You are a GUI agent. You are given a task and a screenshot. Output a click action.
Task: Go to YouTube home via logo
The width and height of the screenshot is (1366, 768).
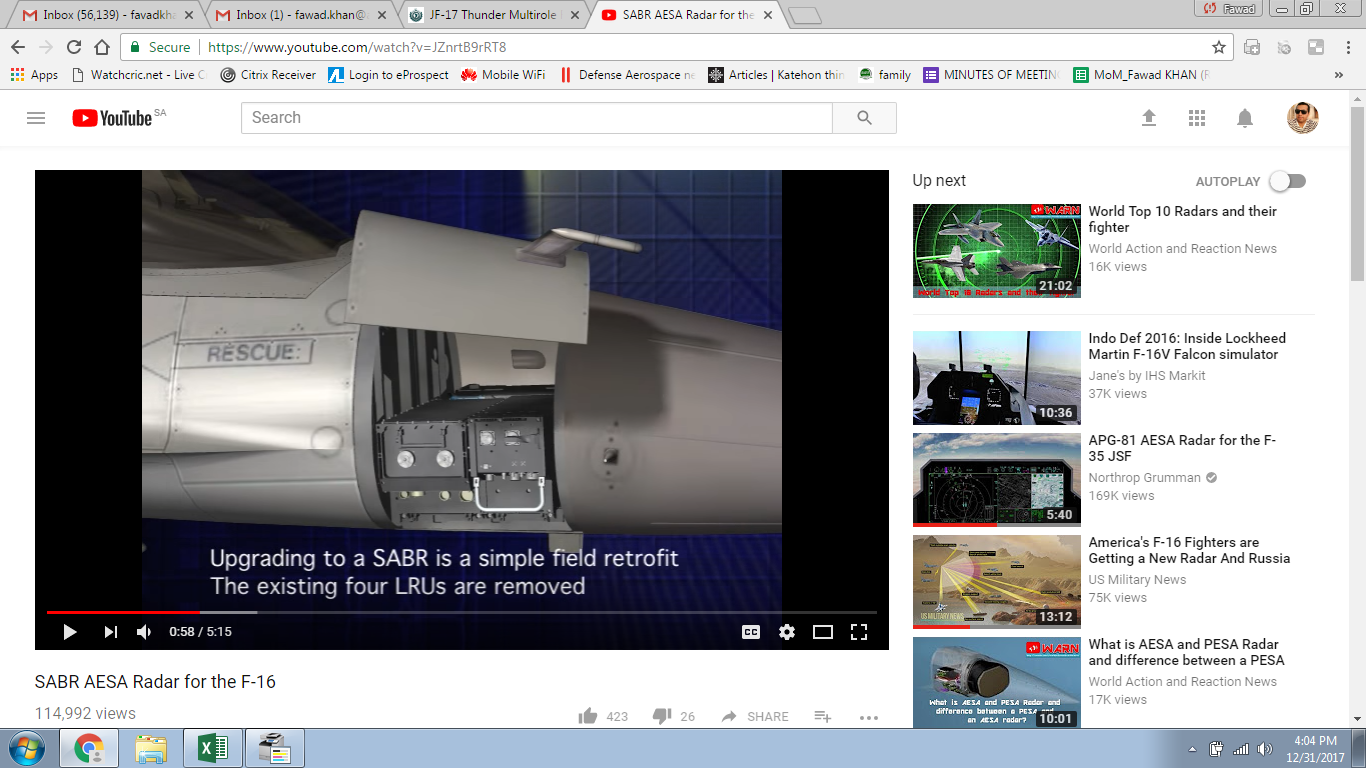point(112,118)
